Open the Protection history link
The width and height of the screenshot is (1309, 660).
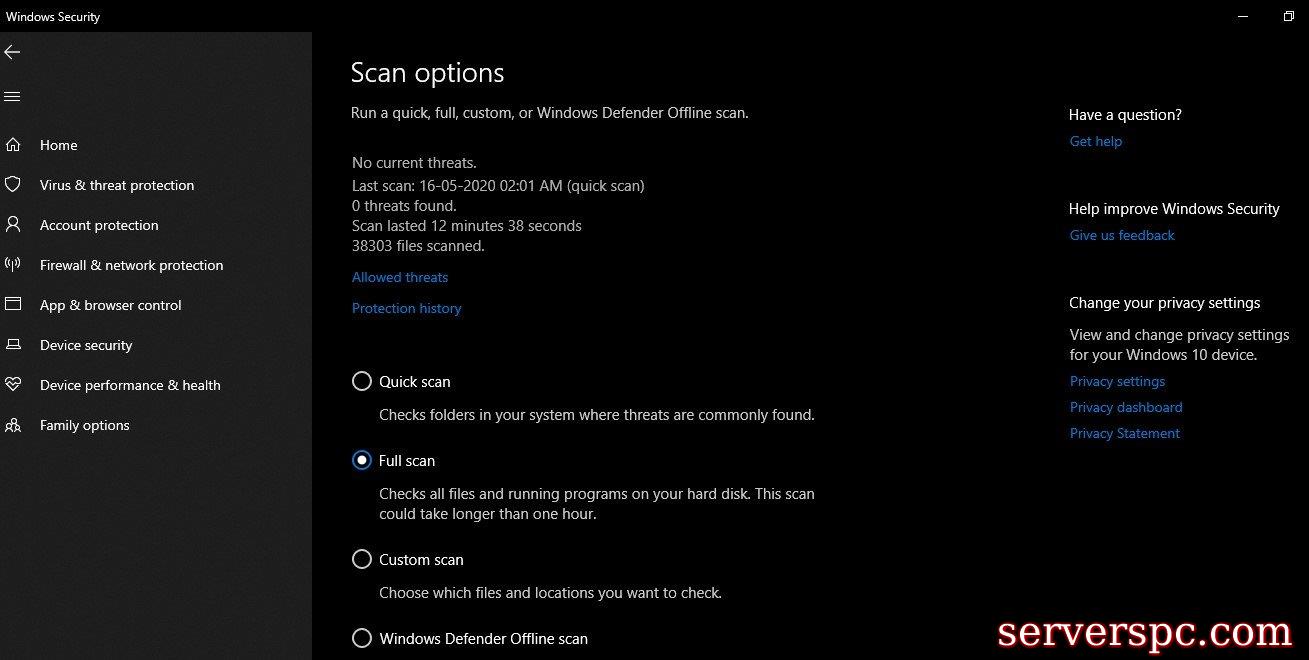coord(406,308)
